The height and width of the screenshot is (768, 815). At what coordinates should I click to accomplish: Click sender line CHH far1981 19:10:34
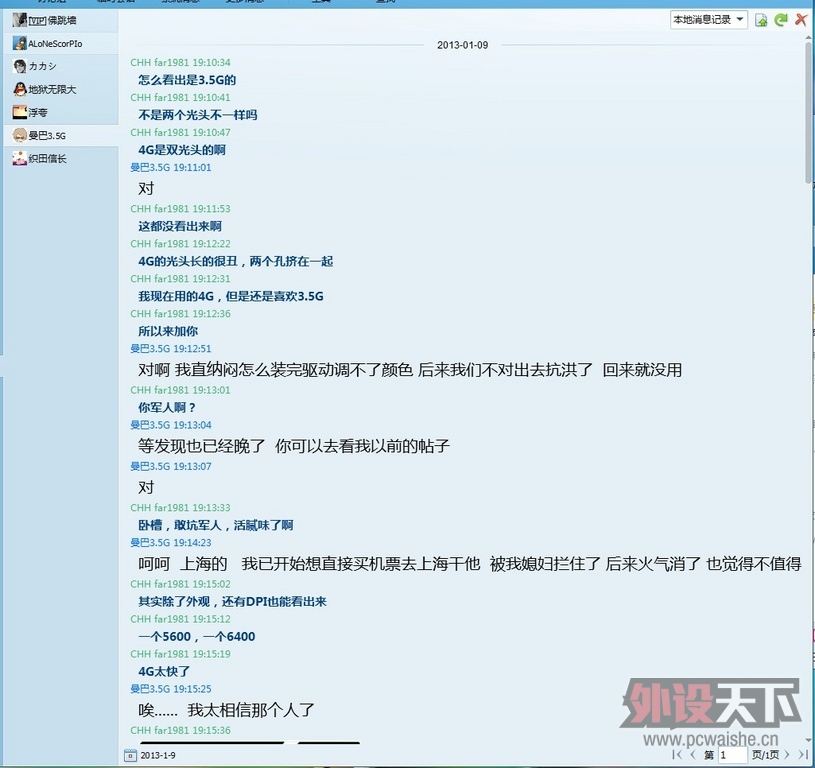(x=180, y=62)
